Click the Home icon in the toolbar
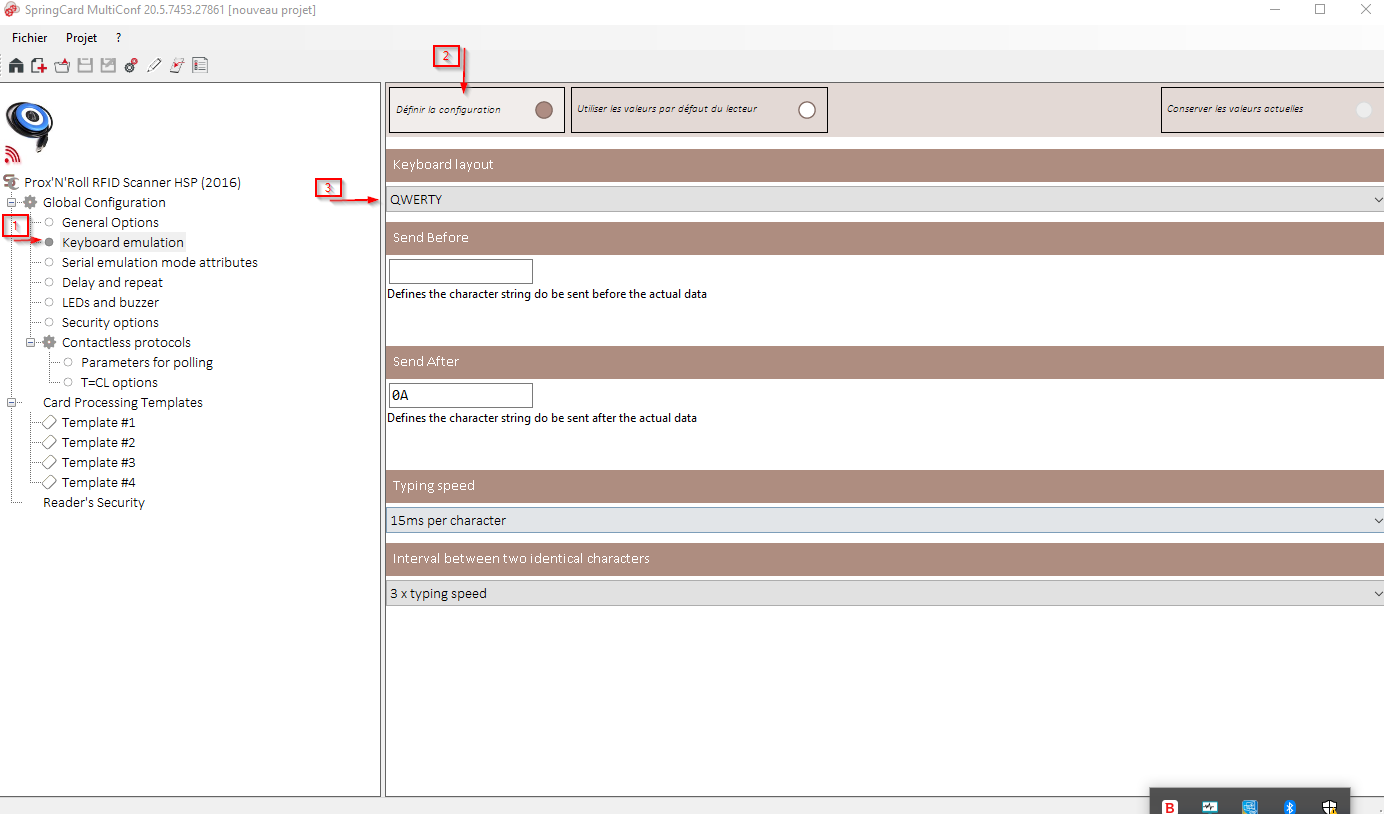 coord(16,64)
